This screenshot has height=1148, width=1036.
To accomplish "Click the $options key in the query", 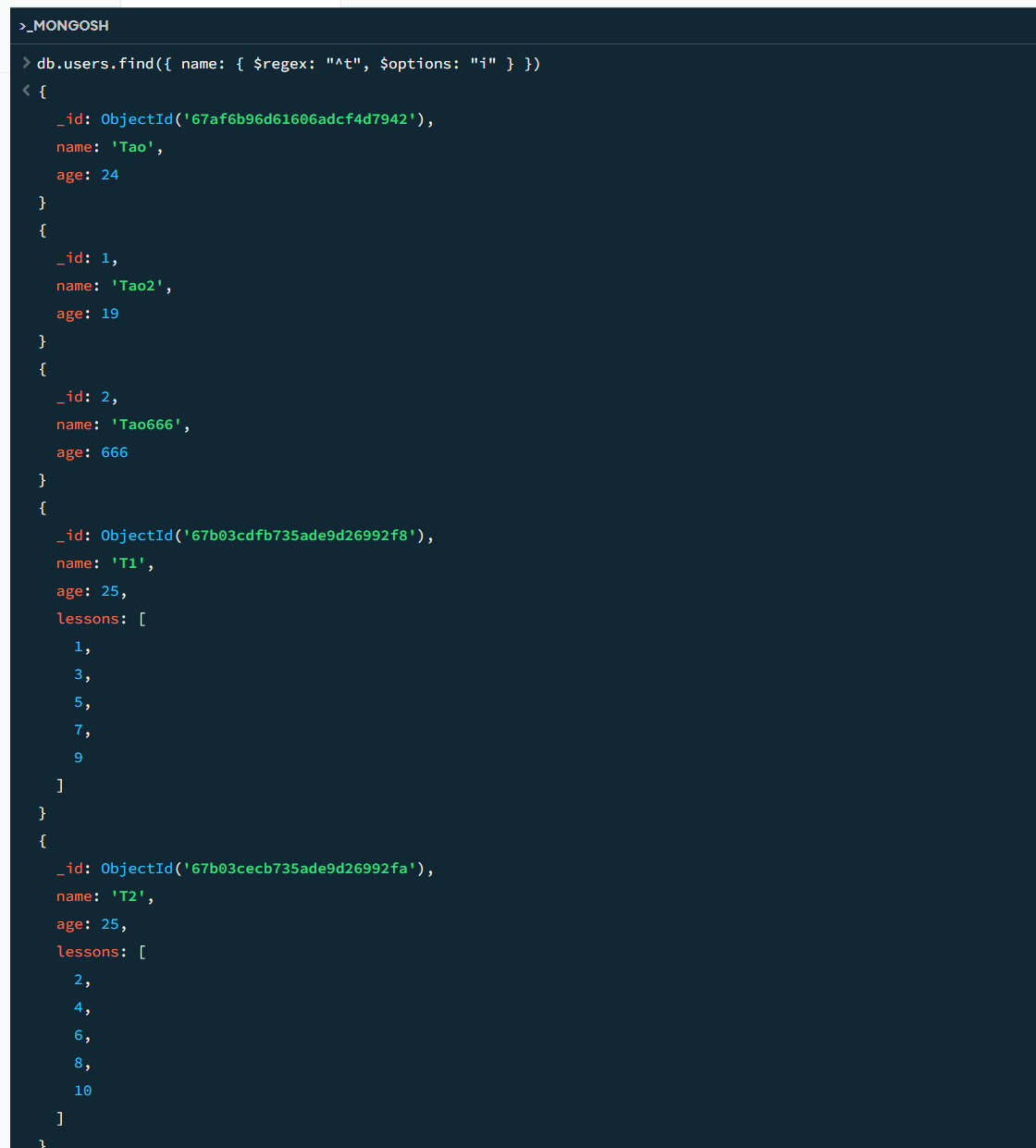I will 415,64.
